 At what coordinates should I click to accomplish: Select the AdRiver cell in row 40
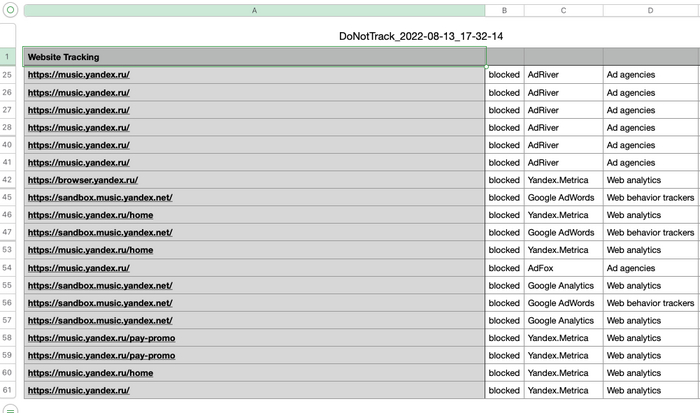(563, 145)
